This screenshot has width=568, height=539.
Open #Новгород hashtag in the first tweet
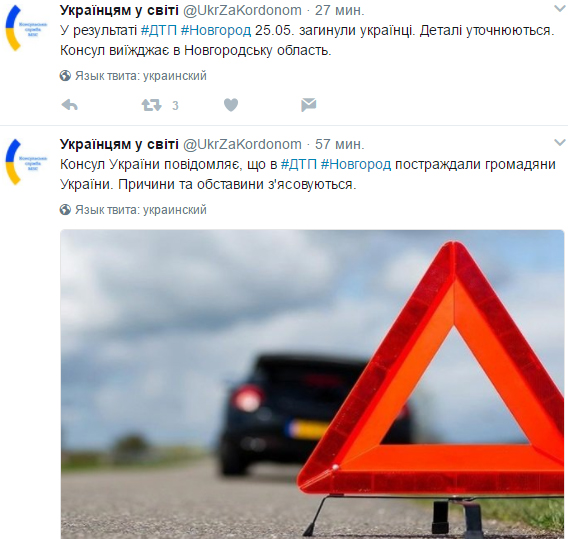[x=216, y=30]
